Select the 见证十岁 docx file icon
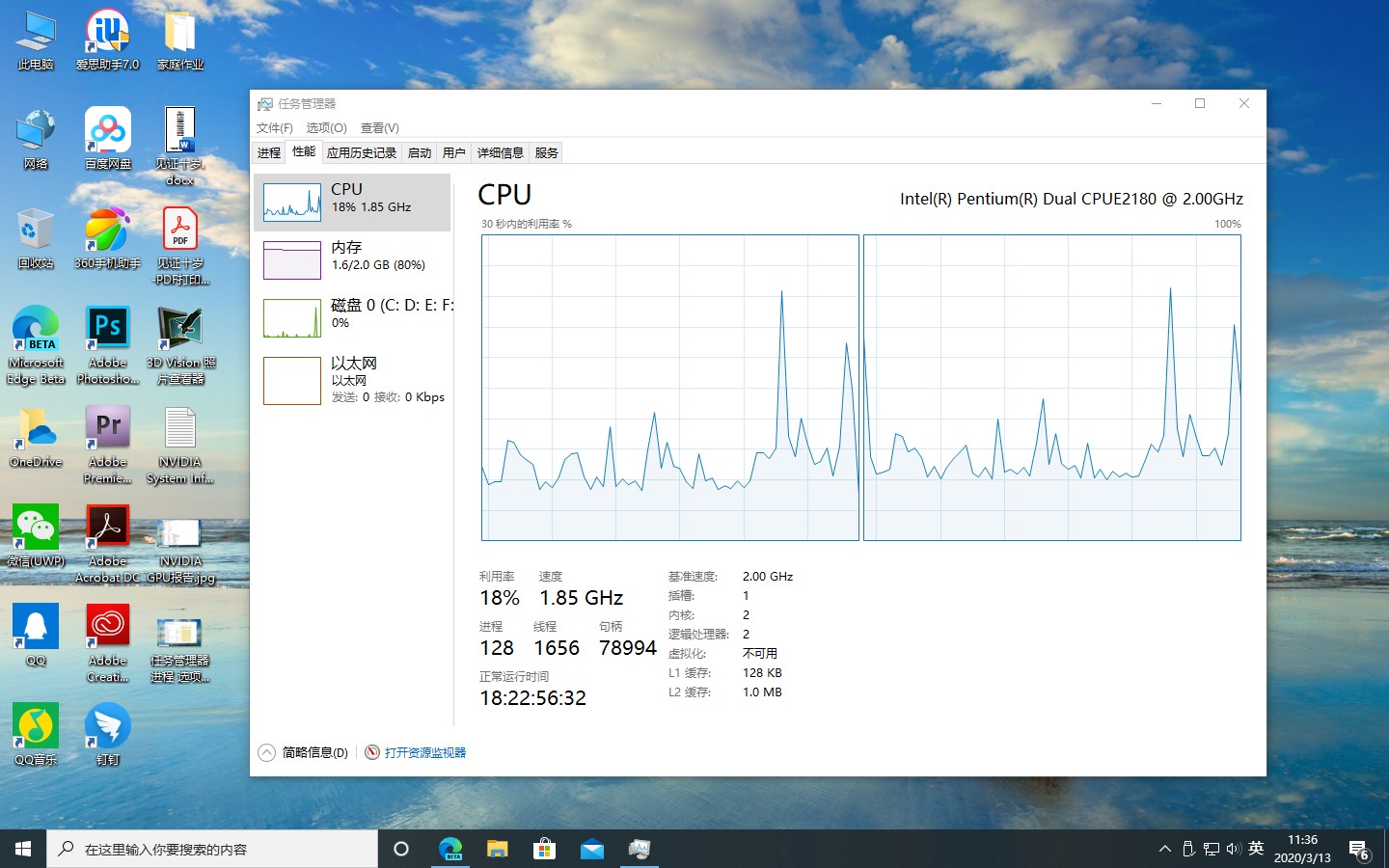Image resolution: width=1389 pixels, height=868 pixels. [180, 147]
